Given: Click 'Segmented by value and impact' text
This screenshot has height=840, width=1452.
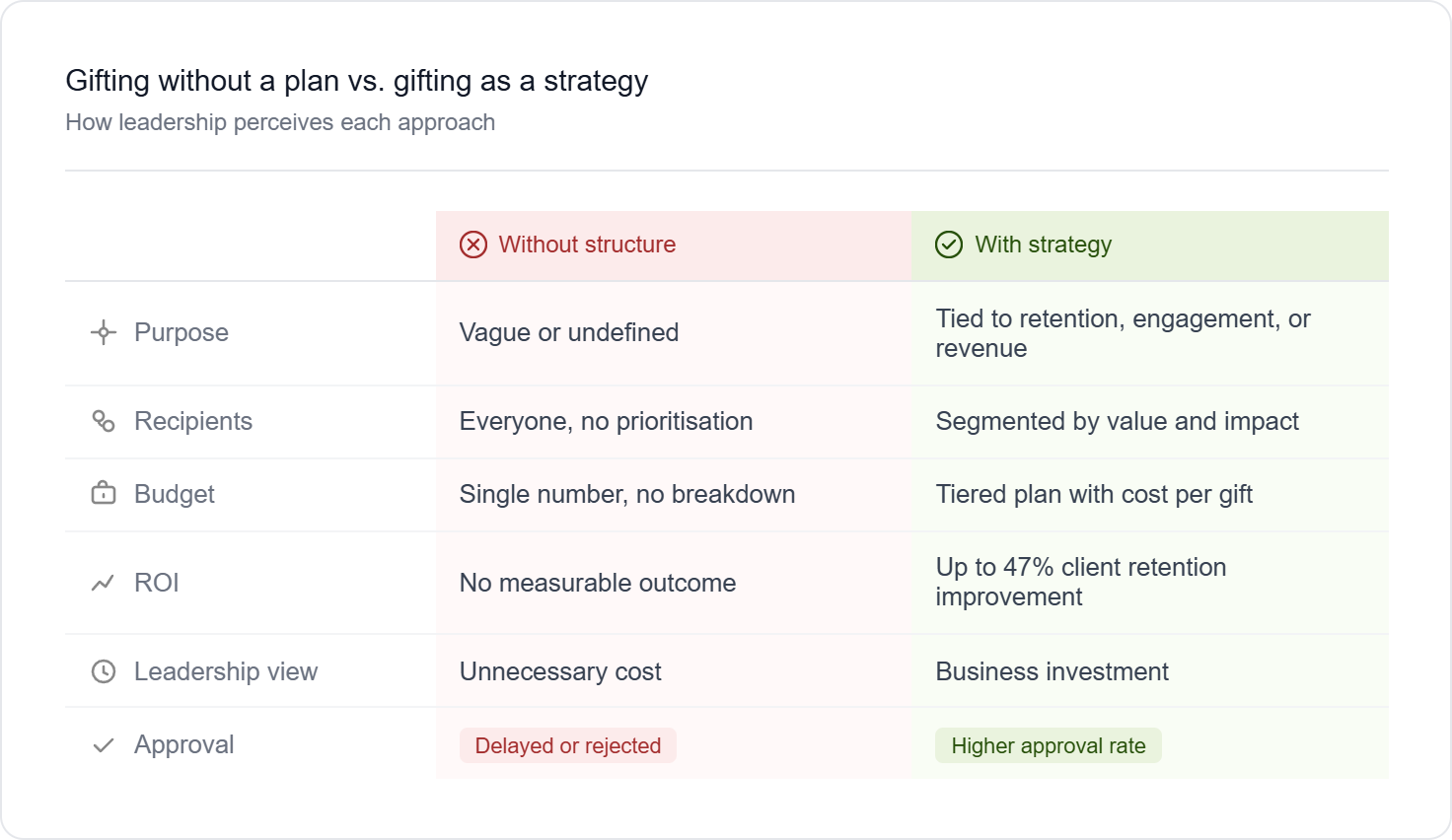Looking at the screenshot, I should pyautogui.click(x=1117, y=421).
